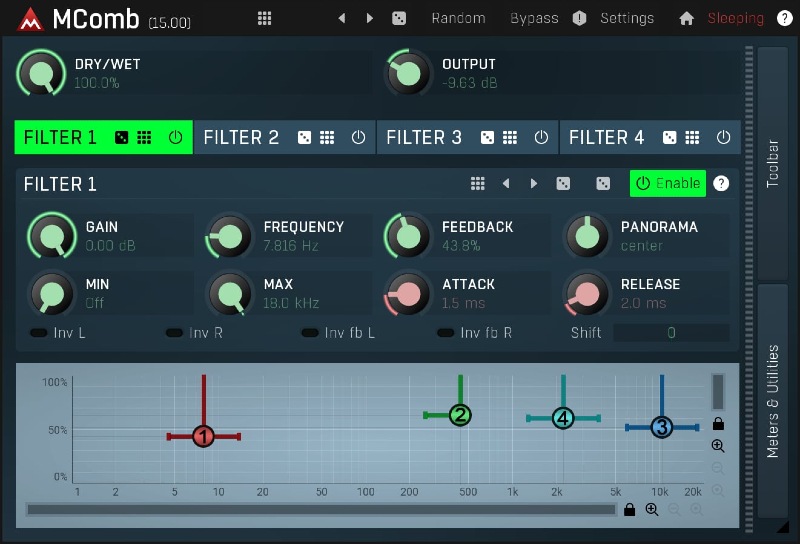Click the Filter 2 tab randomize dice icon
Image resolution: width=800 pixels, height=544 pixels.
click(305, 138)
